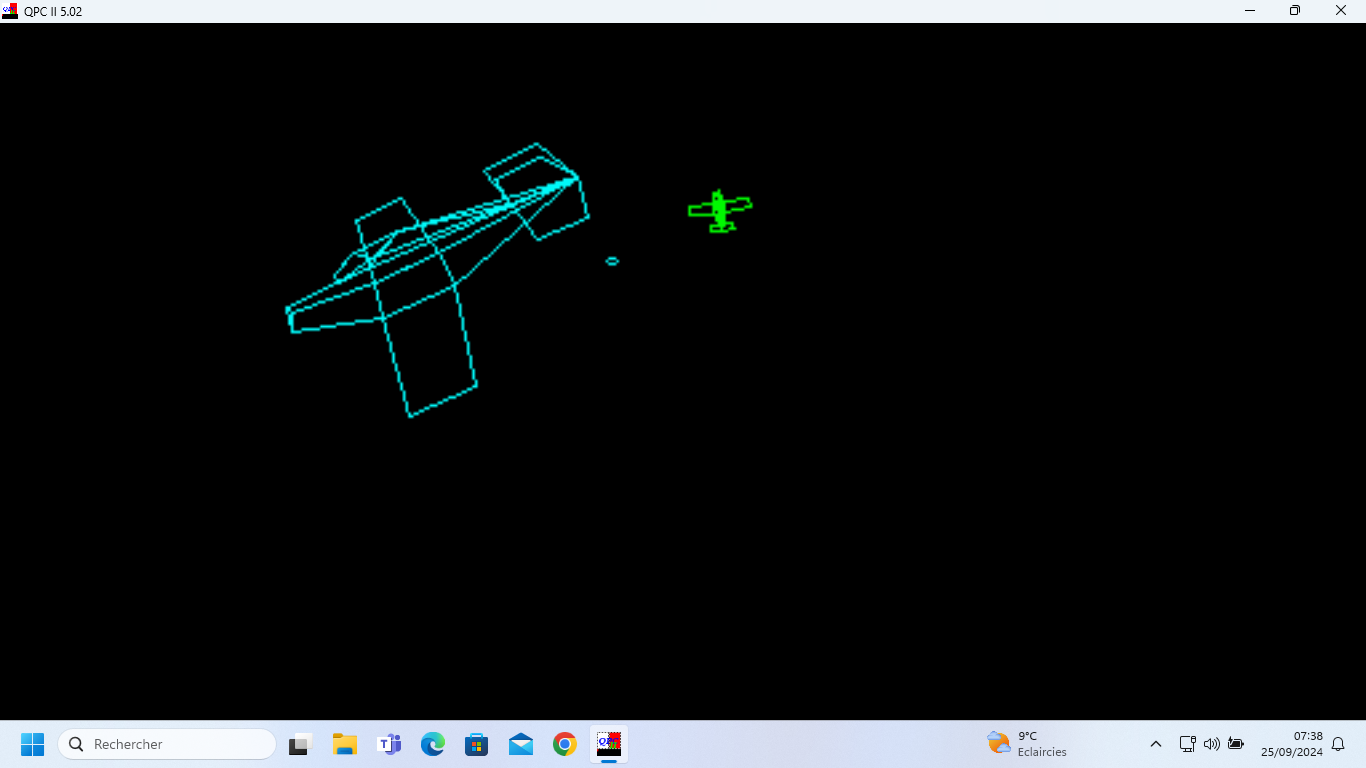Restore down the QPC II window

point(1295,11)
